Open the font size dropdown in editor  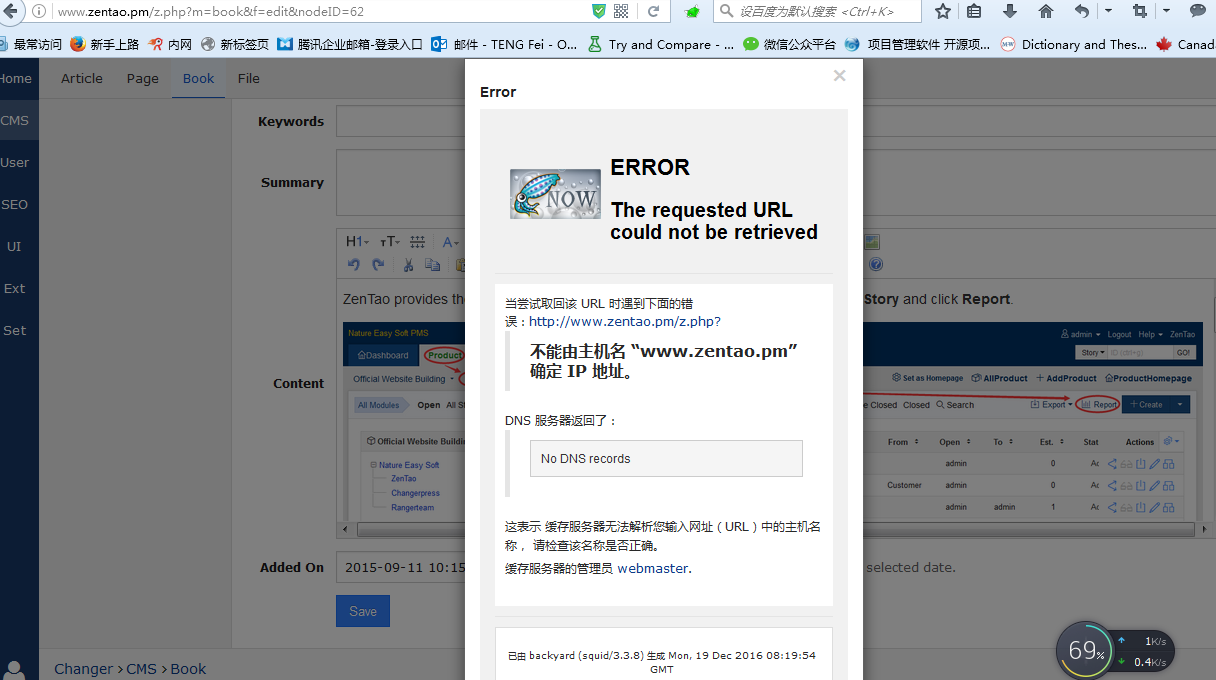point(390,242)
